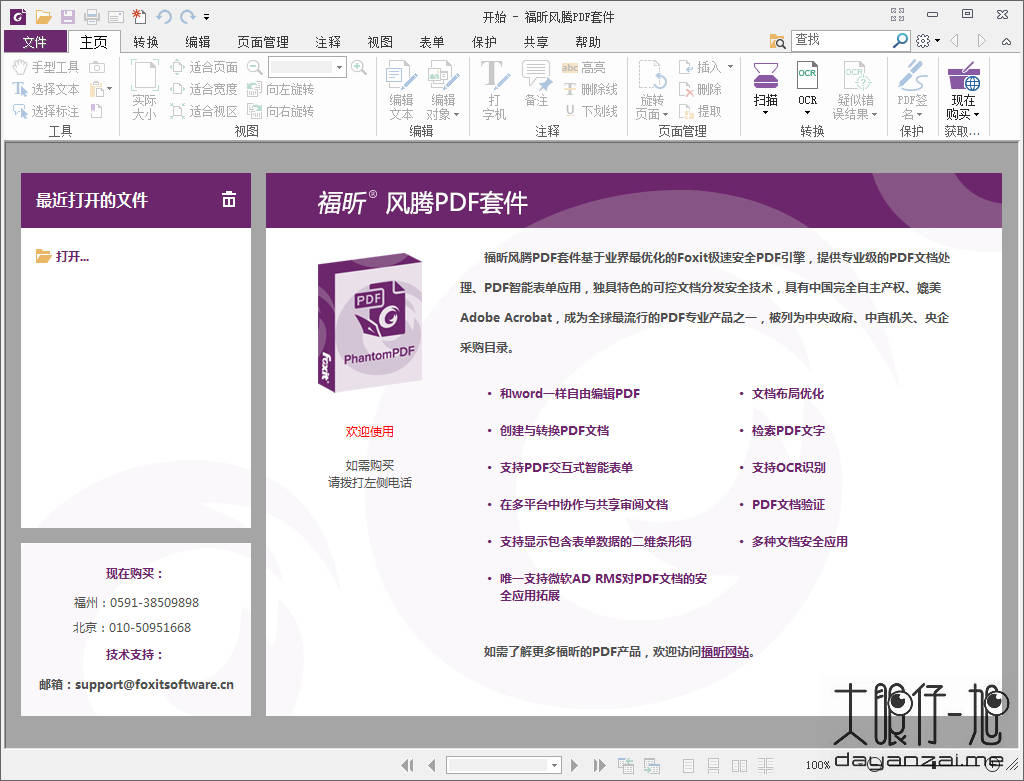
Task: Click 适合视区 fit visible
Action: click(x=204, y=111)
